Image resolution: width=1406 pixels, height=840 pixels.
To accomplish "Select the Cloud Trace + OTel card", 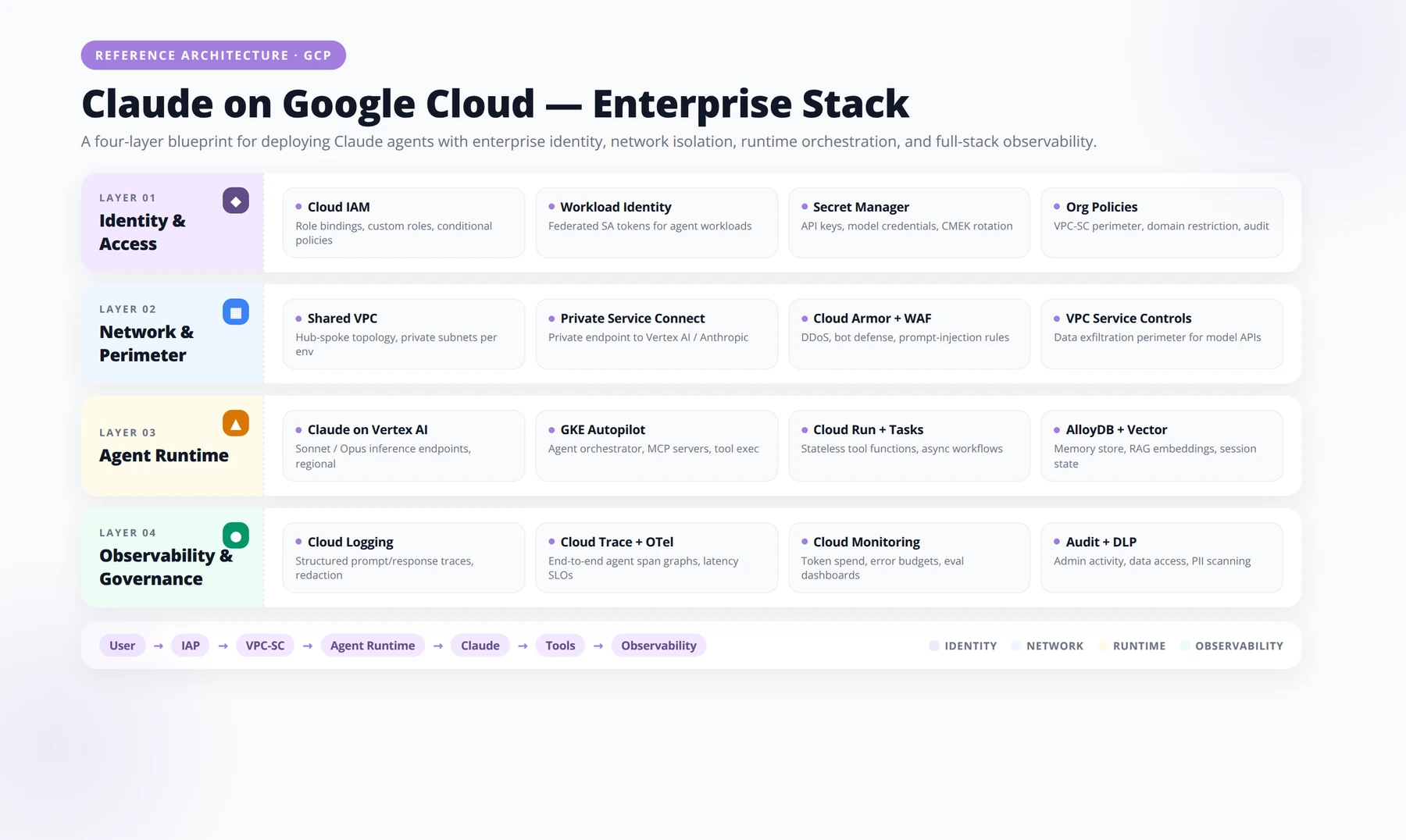I will tap(657, 557).
